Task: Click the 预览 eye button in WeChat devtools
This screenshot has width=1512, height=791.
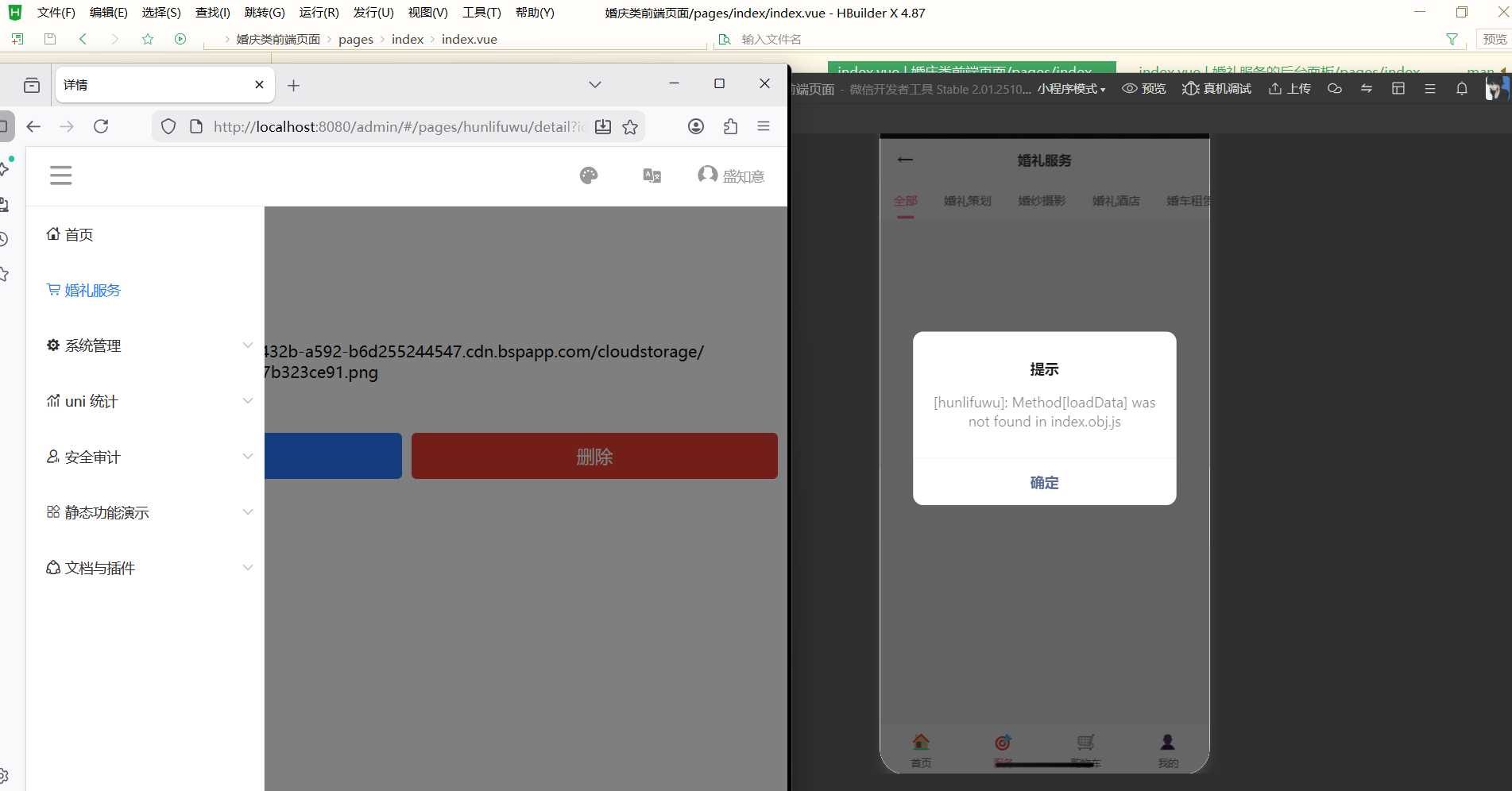Action: 1143,89
